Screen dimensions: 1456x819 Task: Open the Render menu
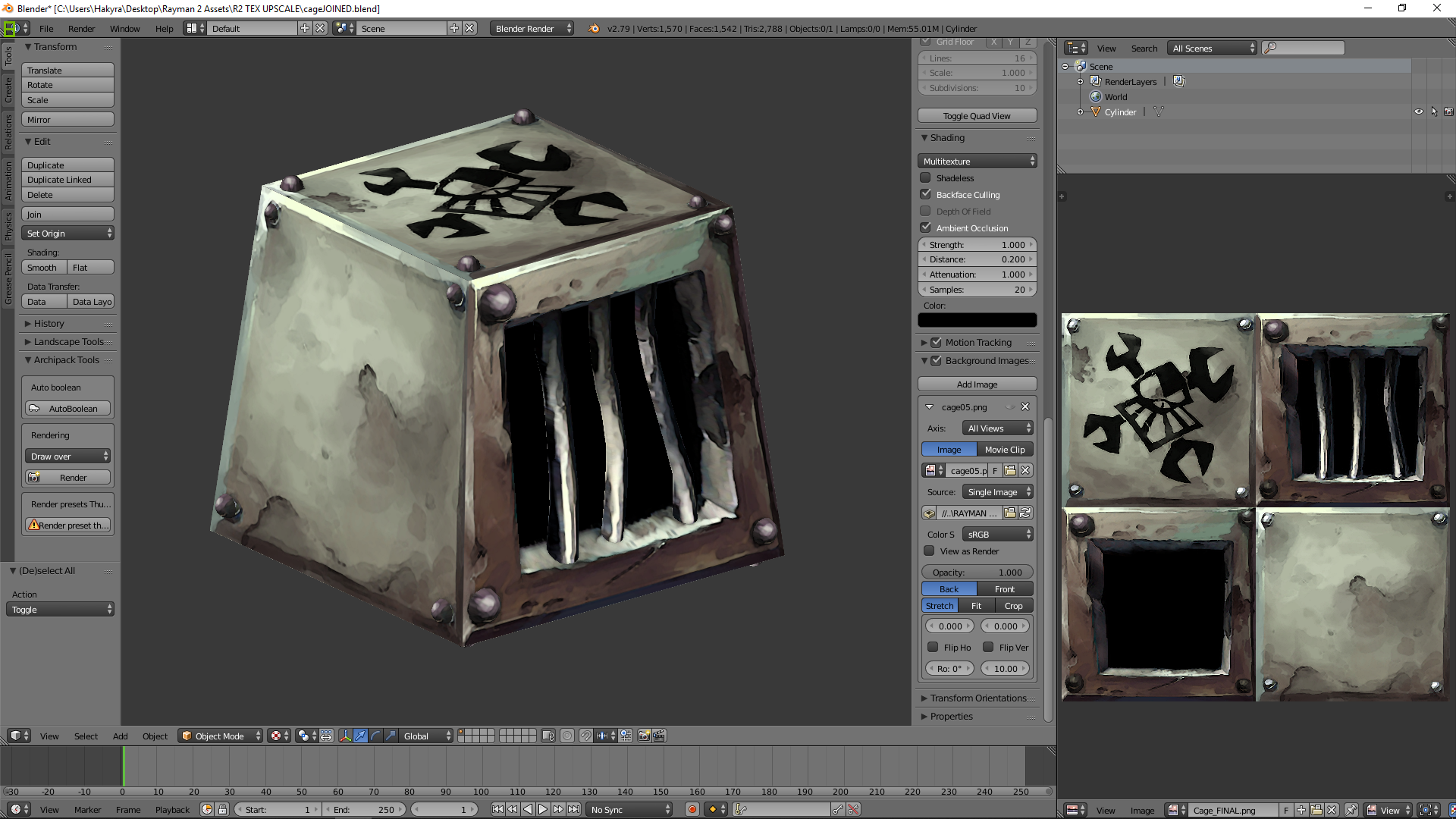[81, 28]
